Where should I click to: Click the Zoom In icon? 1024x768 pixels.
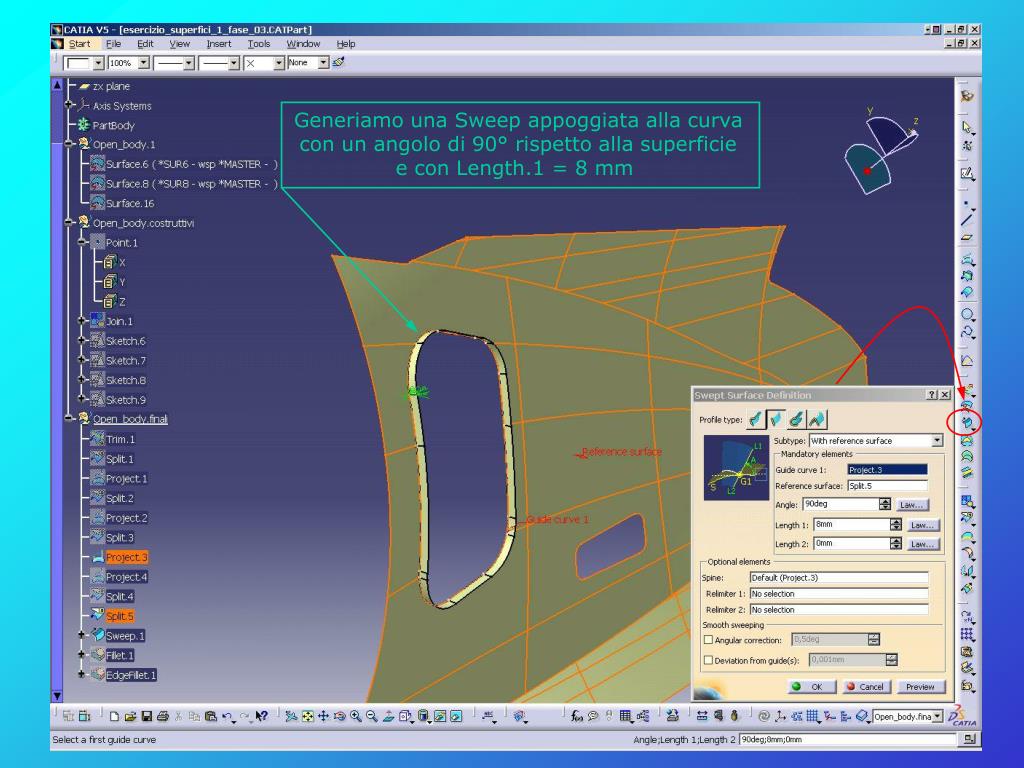[356, 716]
